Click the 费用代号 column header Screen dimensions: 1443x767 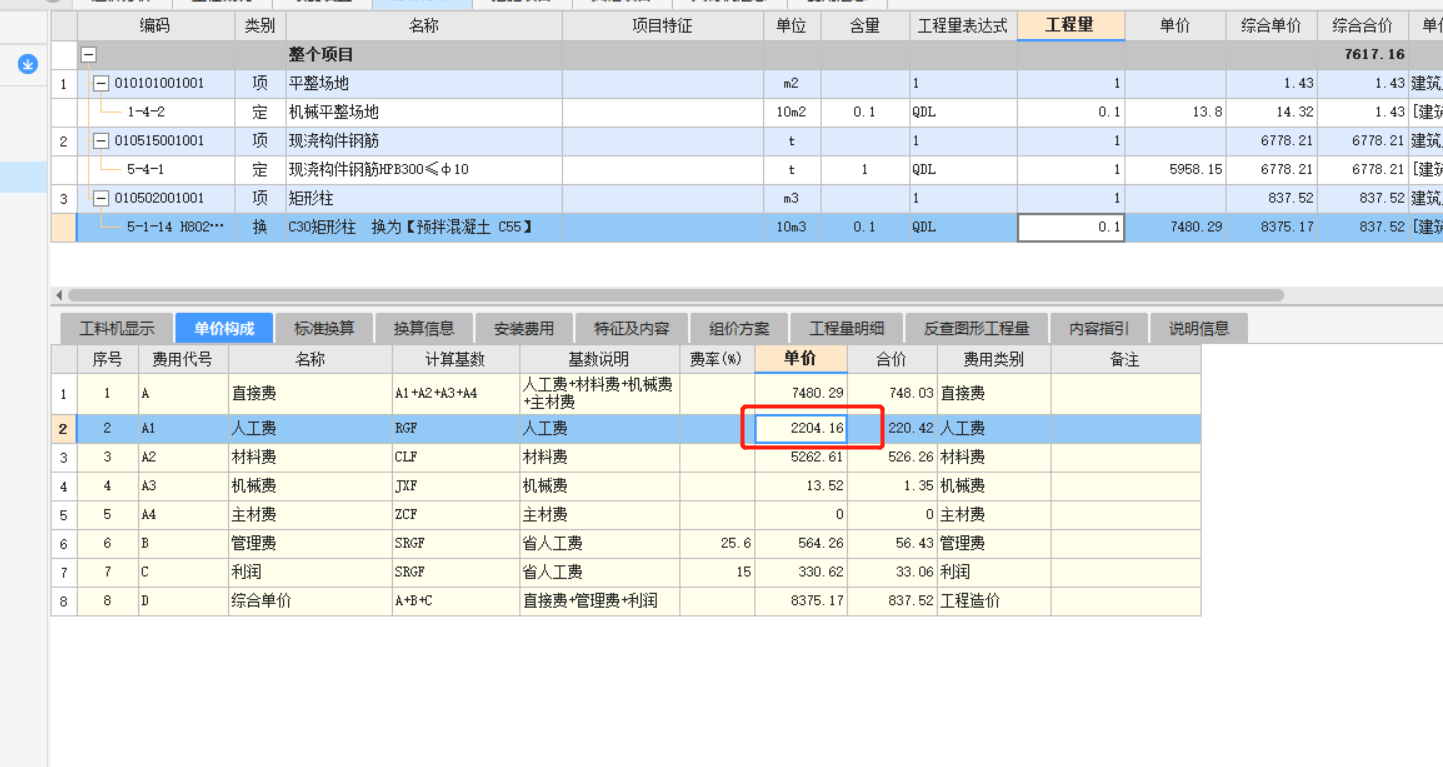[x=183, y=359]
